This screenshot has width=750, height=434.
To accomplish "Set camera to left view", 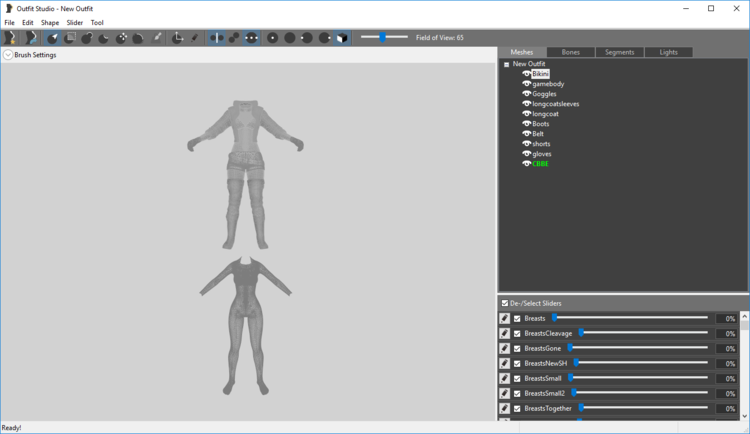I will point(307,38).
